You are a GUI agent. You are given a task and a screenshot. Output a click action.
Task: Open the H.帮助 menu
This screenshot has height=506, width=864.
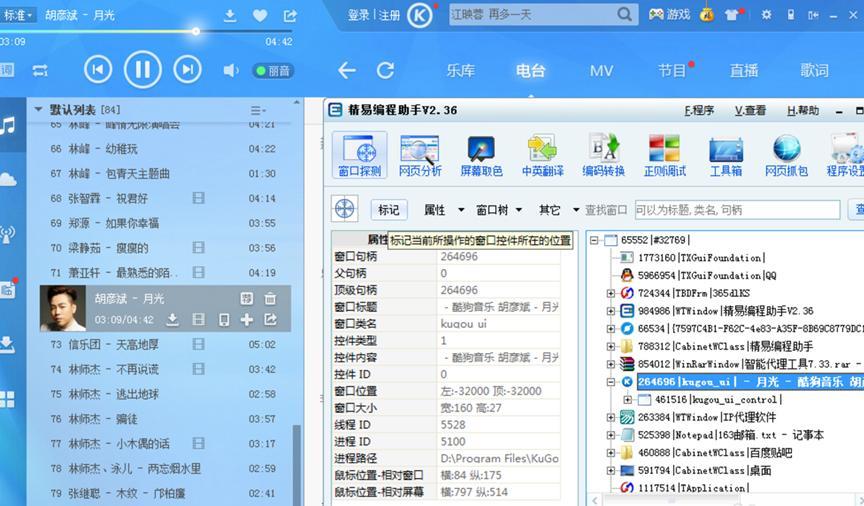[802, 110]
